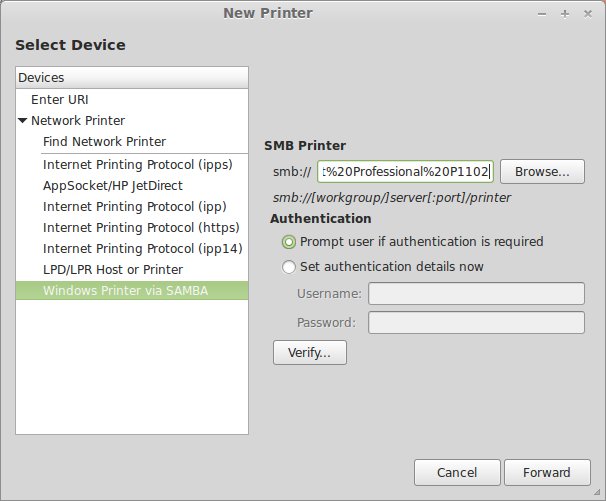Select Find Network Printer

[x=104, y=142]
